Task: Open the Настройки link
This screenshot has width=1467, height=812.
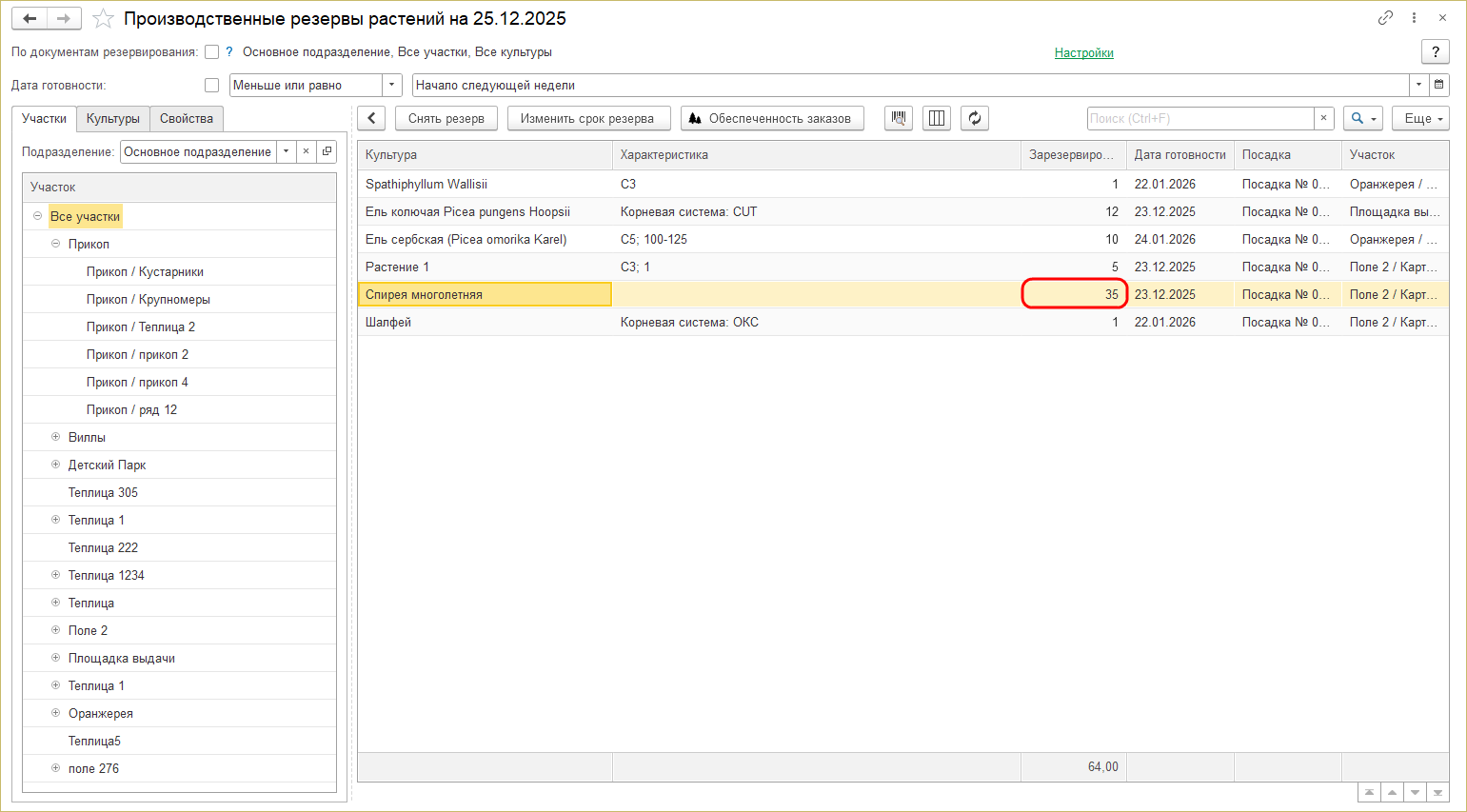Action: click(x=1084, y=52)
